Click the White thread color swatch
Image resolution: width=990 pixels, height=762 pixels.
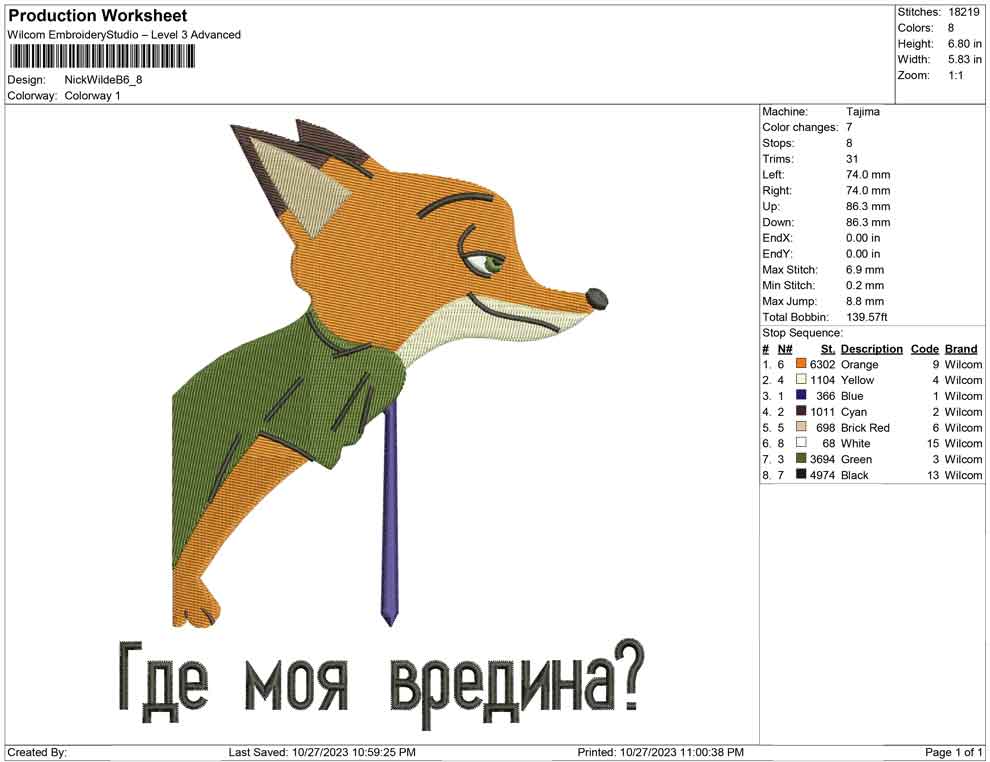(x=801, y=443)
